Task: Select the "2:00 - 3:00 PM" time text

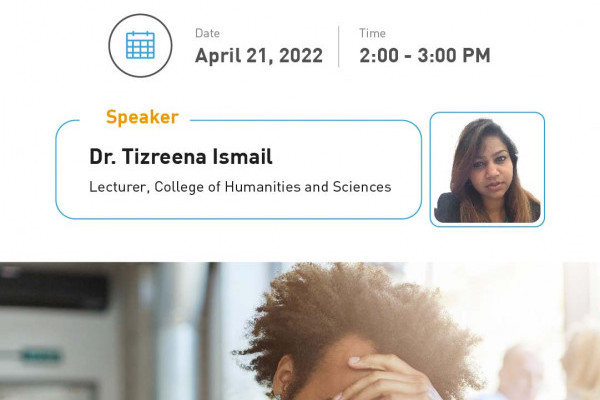Action: [x=424, y=56]
